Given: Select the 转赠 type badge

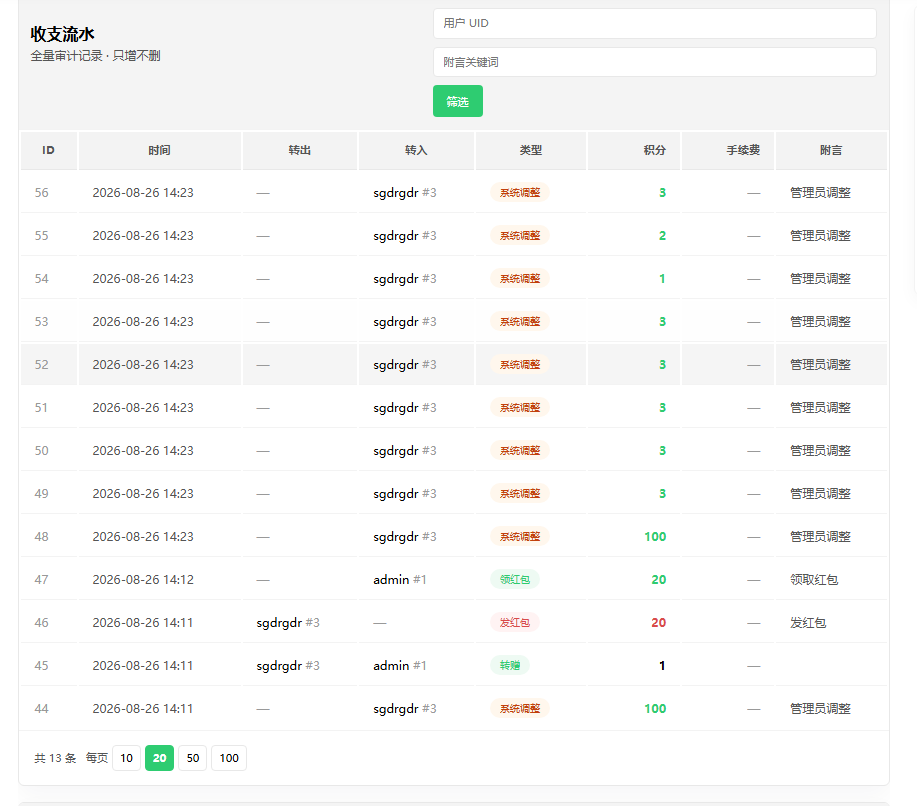Looking at the screenshot, I should tap(510, 666).
